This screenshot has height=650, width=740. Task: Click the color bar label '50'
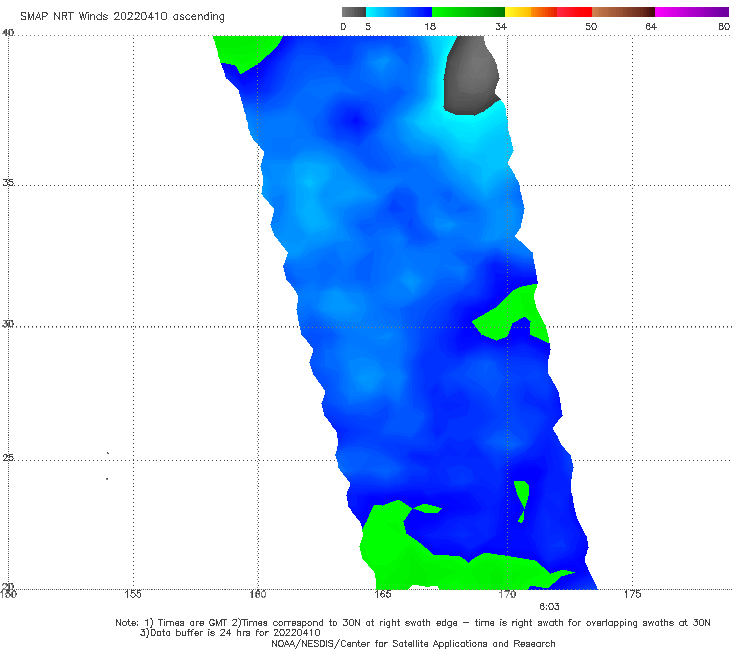(591, 27)
